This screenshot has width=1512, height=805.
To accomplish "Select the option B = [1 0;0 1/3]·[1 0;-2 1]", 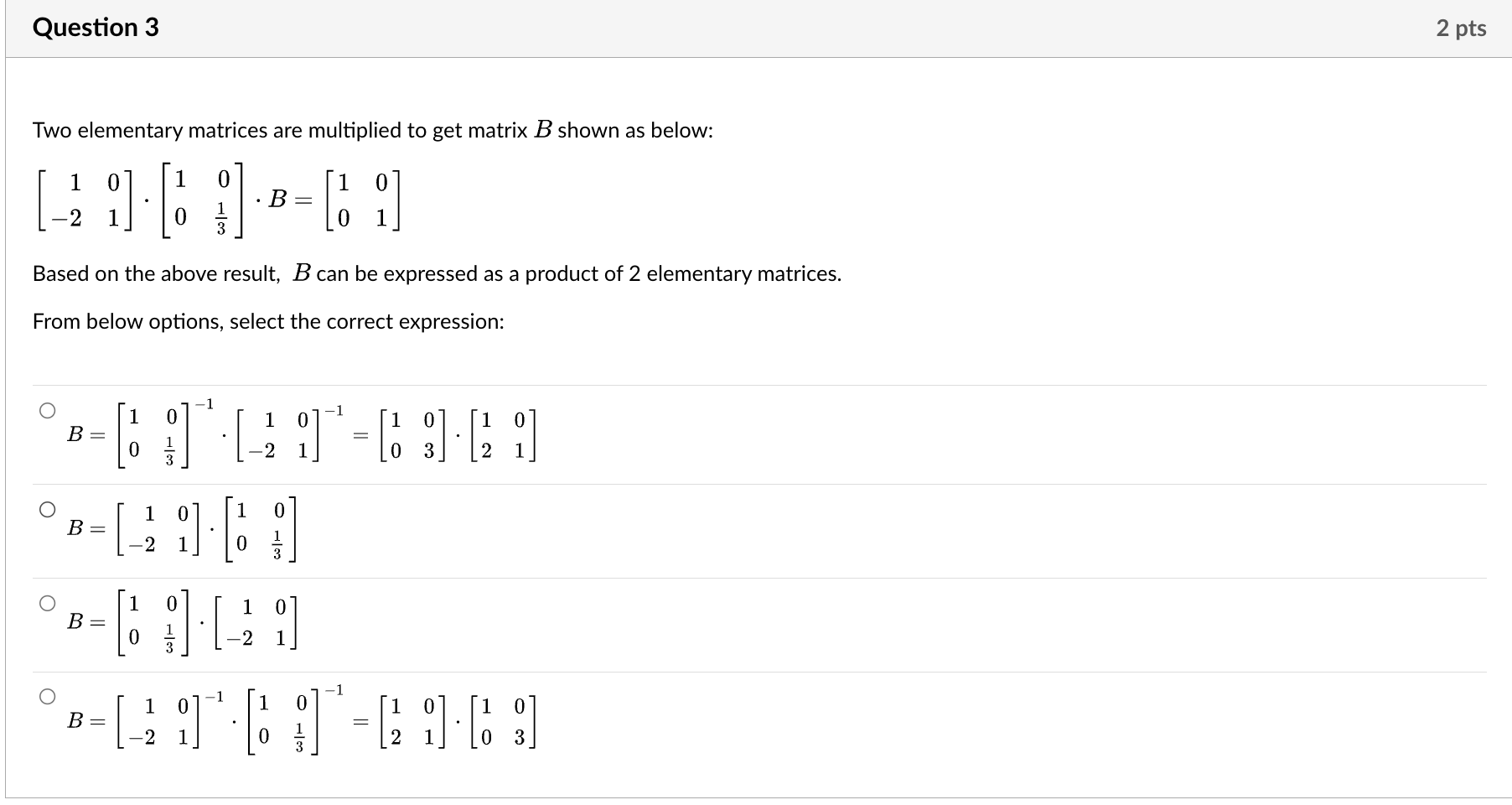I will pos(48,602).
